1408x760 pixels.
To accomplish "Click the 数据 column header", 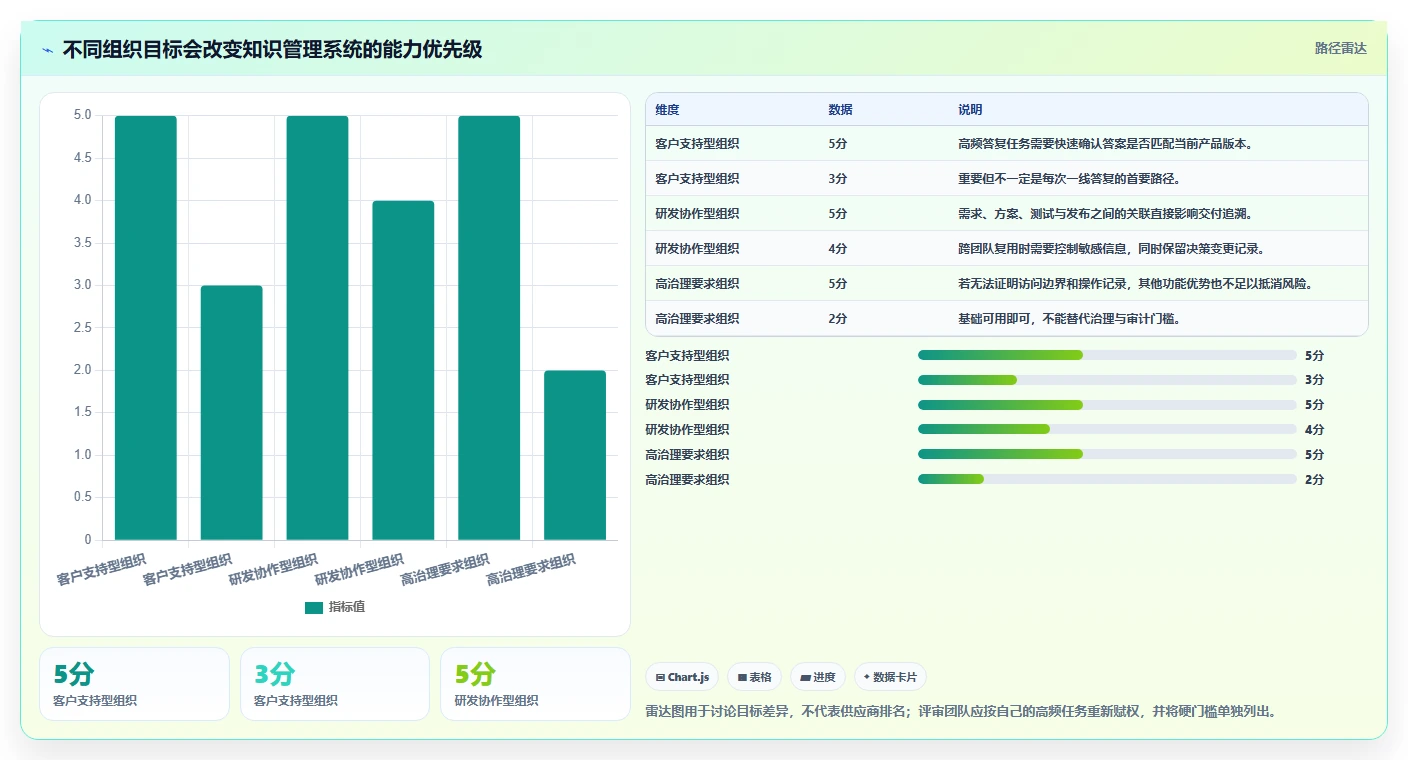I will coord(841,110).
